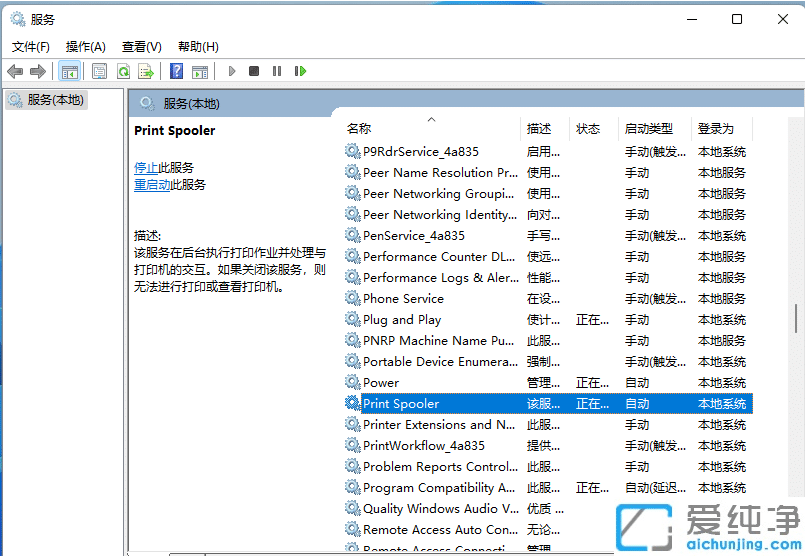Click the Services app icon in title bar
This screenshot has width=805, height=556.
point(18,20)
